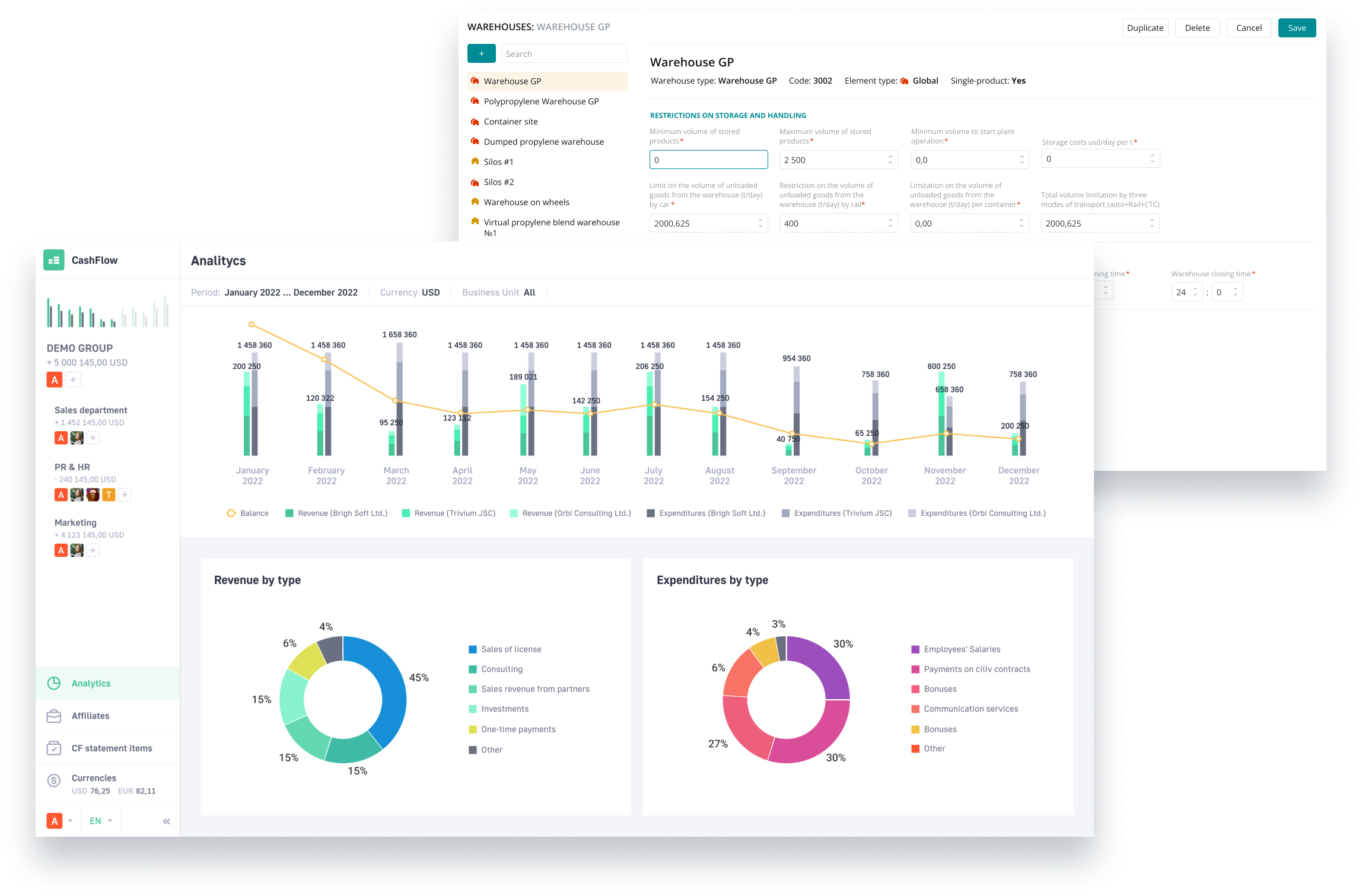1362x896 pixels.
Task: Toggle Revenue (Trivium JSC) legend entry
Action: click(449, 514)
